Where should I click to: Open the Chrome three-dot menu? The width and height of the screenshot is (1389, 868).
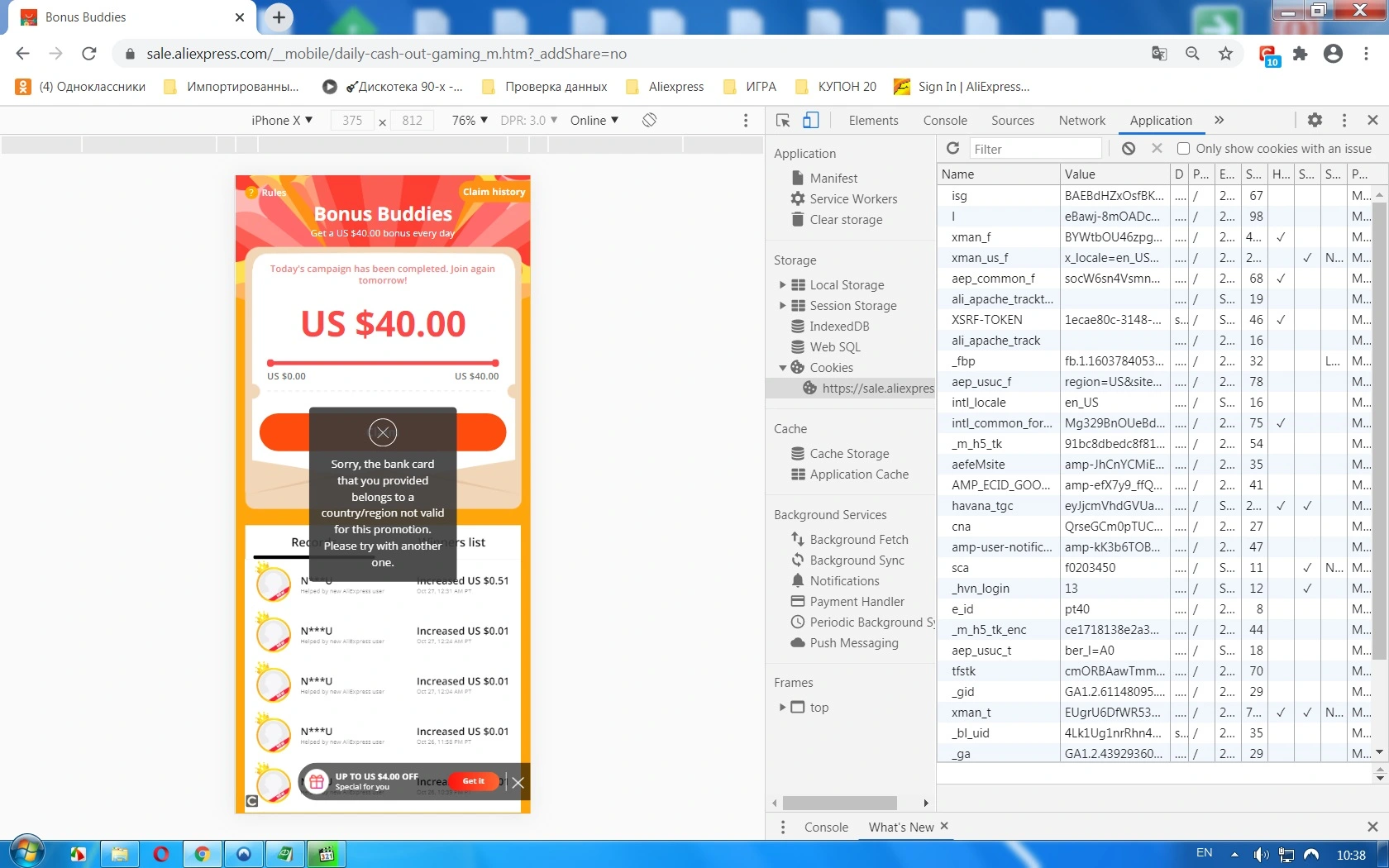click(x=1366, y=54)
